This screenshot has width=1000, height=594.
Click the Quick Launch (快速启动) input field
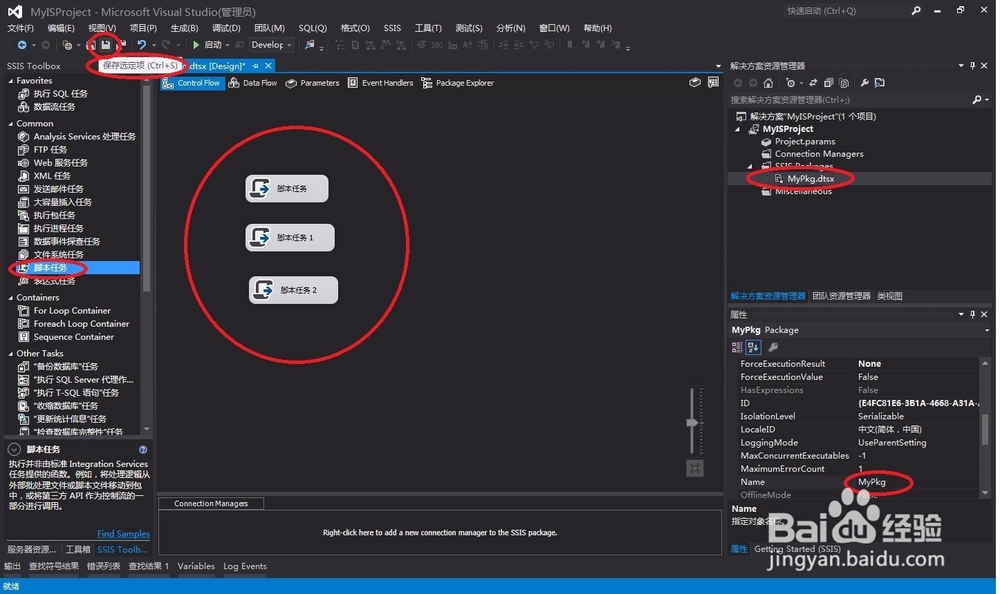click(x=845, y=10)
